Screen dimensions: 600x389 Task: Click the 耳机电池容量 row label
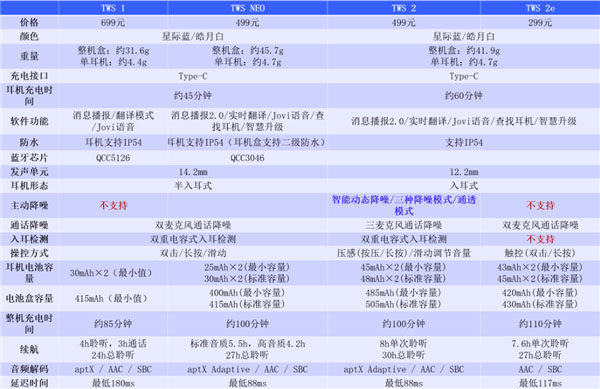[x=29, y=273]
